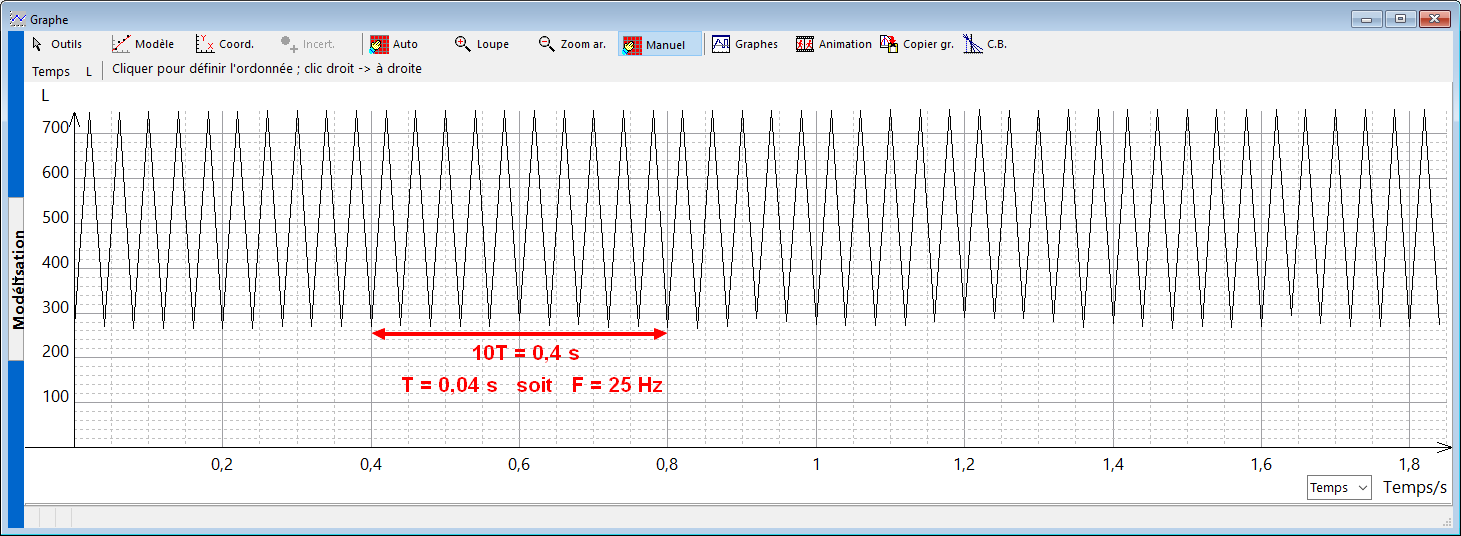Click the Temps/s axis label
This screenshot has width=1461, height=536.
1415,487
